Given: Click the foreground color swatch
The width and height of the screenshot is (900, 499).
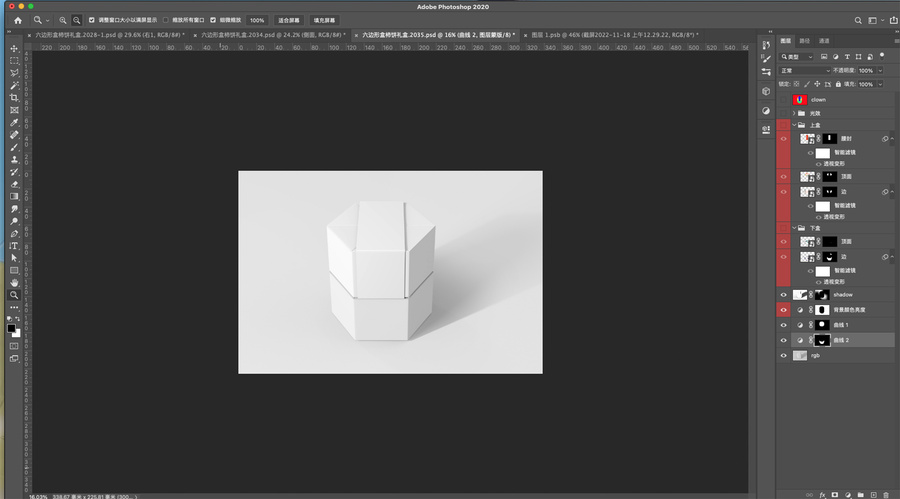Looking at the screenshot, I should pyautogui.click(x=11, y=328).
